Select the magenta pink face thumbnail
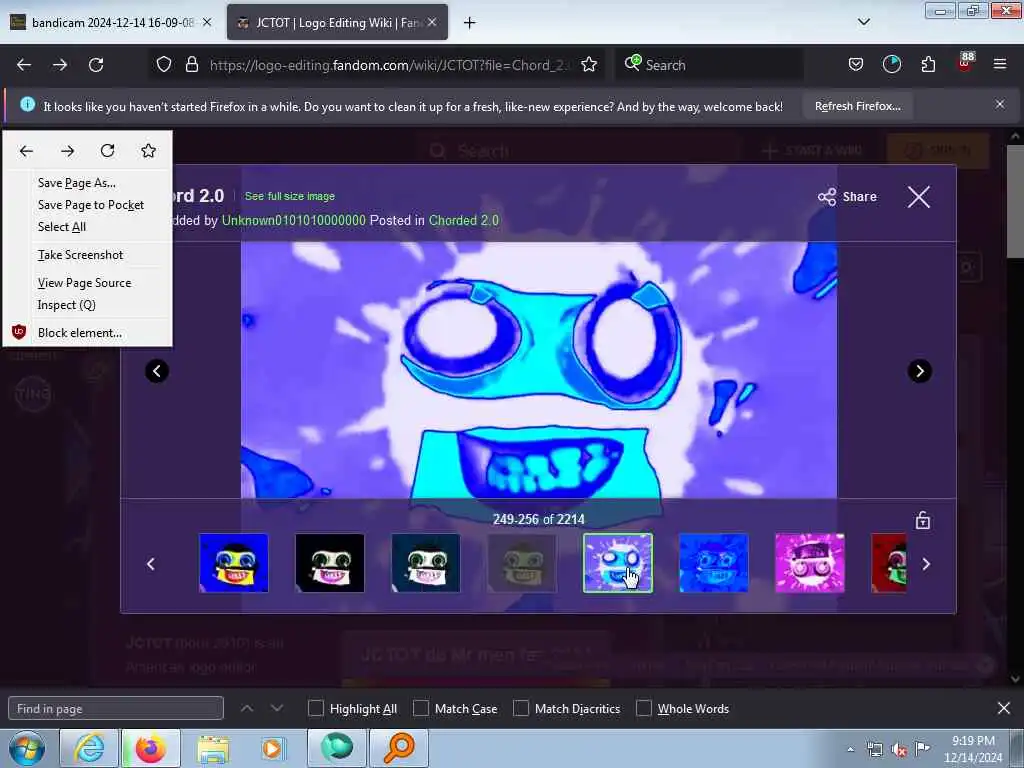This screenshot has height=768, width=1024. [x=809, y=563]
